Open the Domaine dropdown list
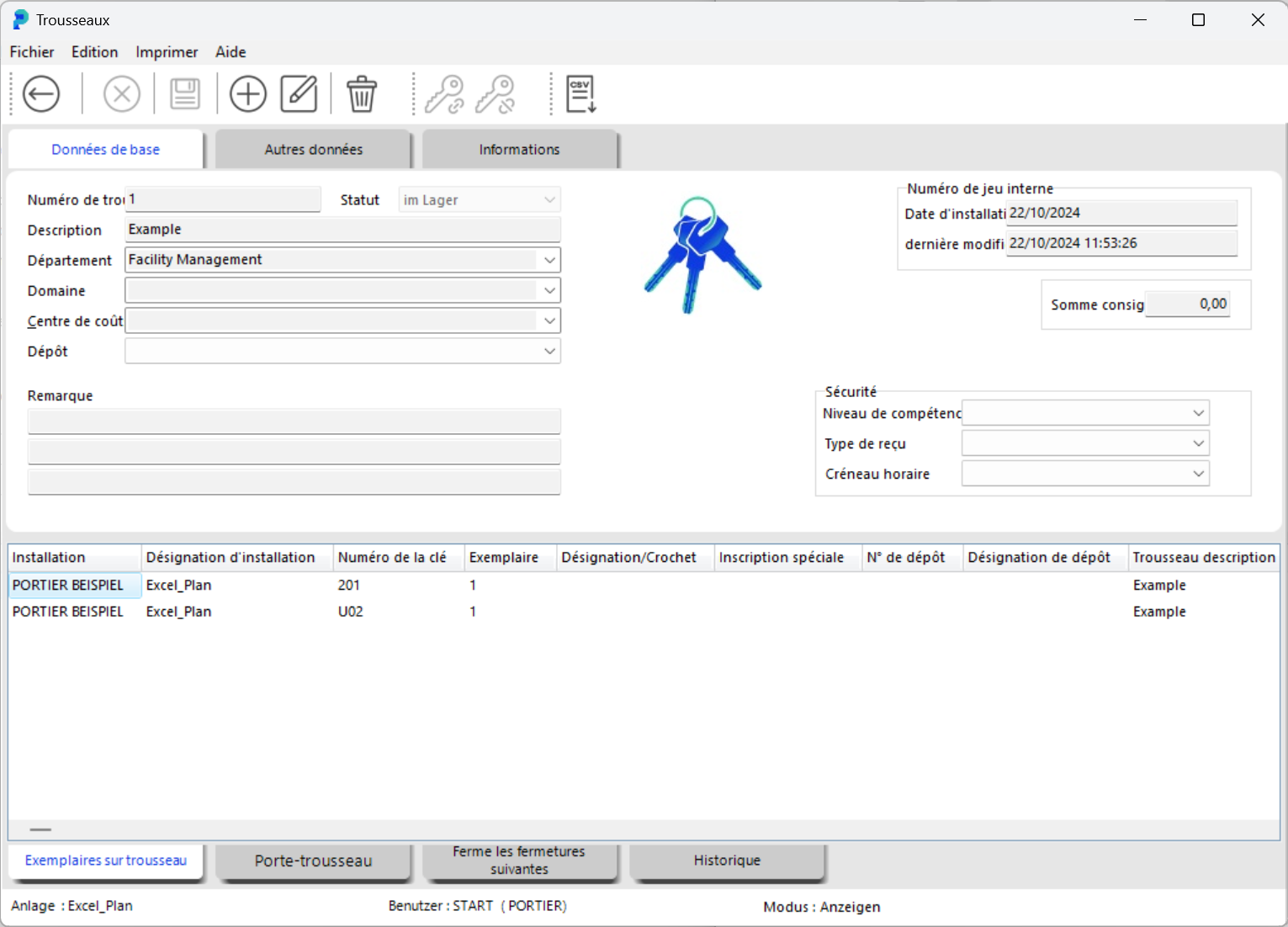Screen dimensions: 1288x927 tap(549, 290)
